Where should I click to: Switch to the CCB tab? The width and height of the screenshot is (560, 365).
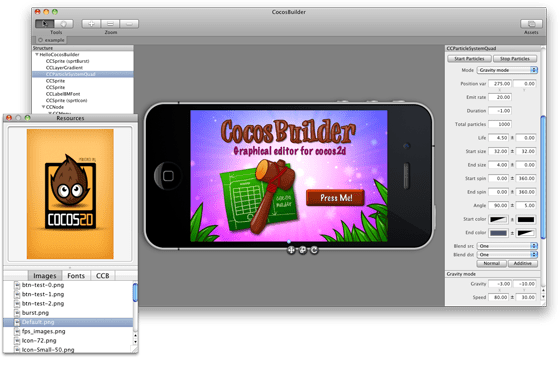(102, 276)
